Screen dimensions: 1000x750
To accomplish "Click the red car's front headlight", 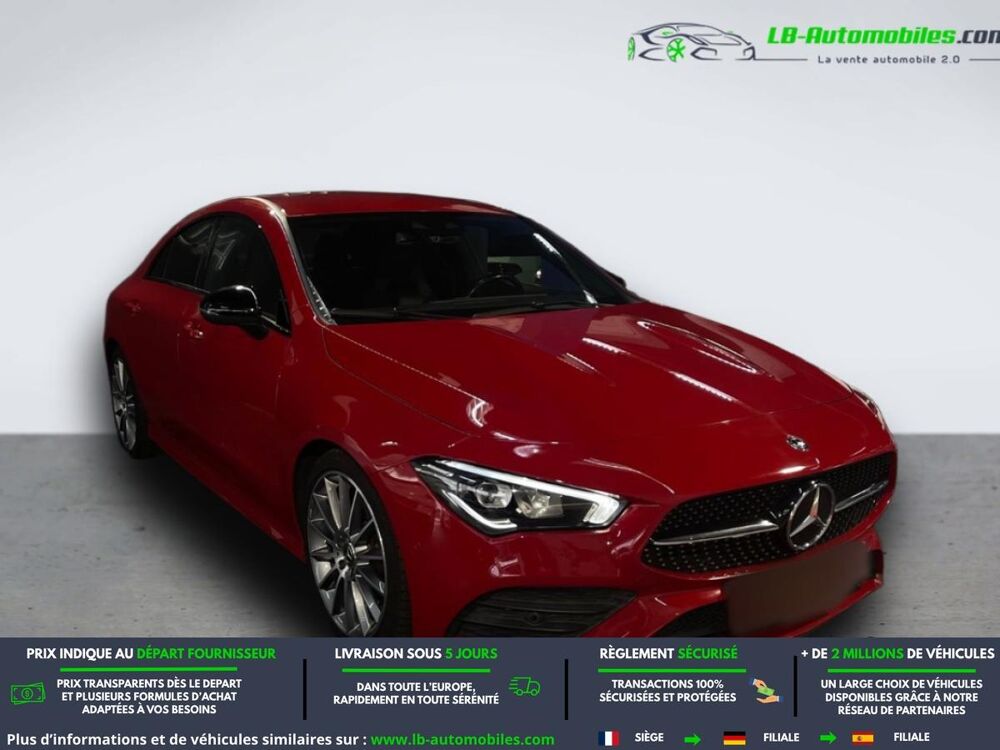I will pyautogui.click(x=520, y=496).
